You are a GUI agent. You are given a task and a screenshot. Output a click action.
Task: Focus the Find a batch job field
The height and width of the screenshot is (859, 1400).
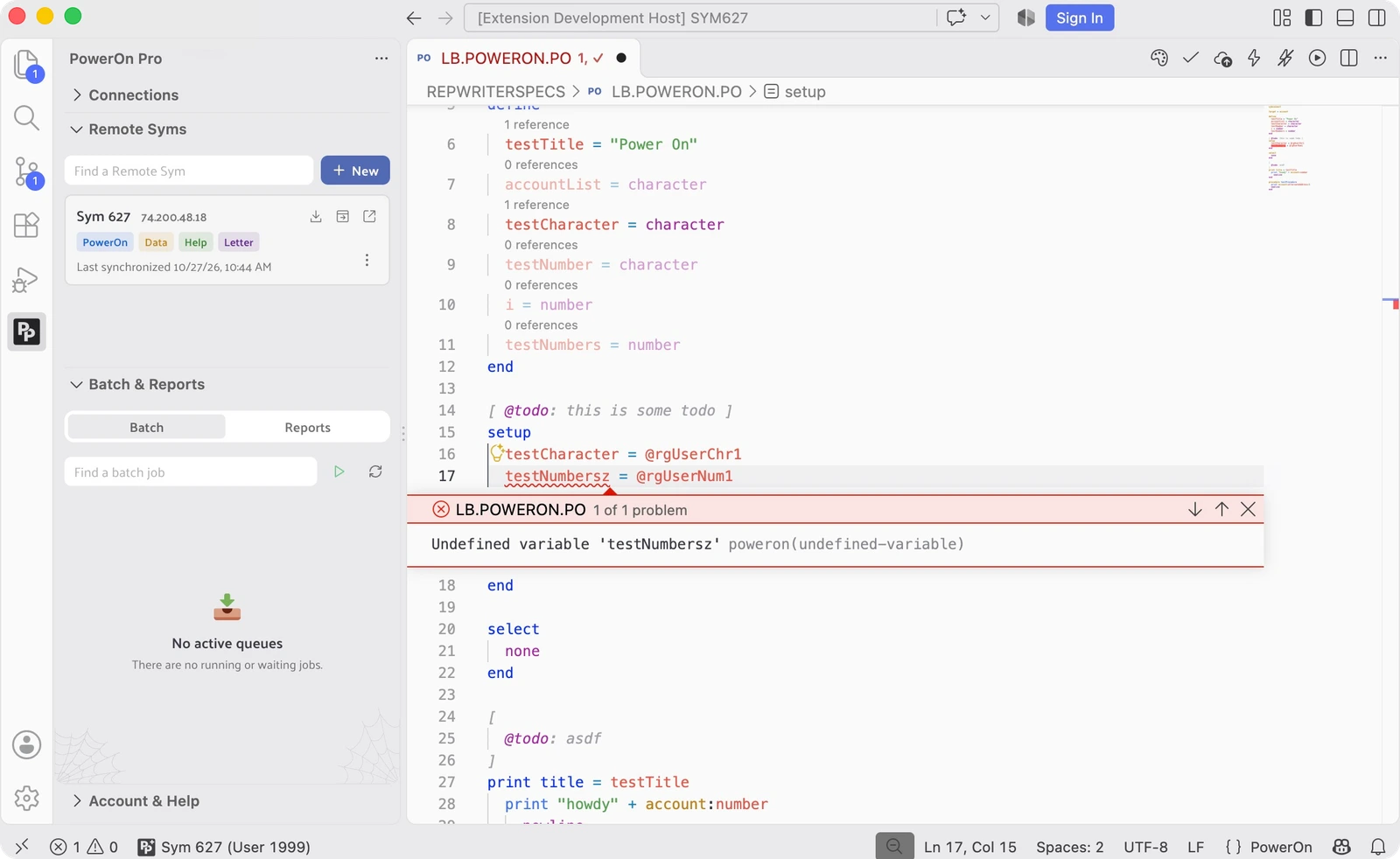(x=191, y=471)
